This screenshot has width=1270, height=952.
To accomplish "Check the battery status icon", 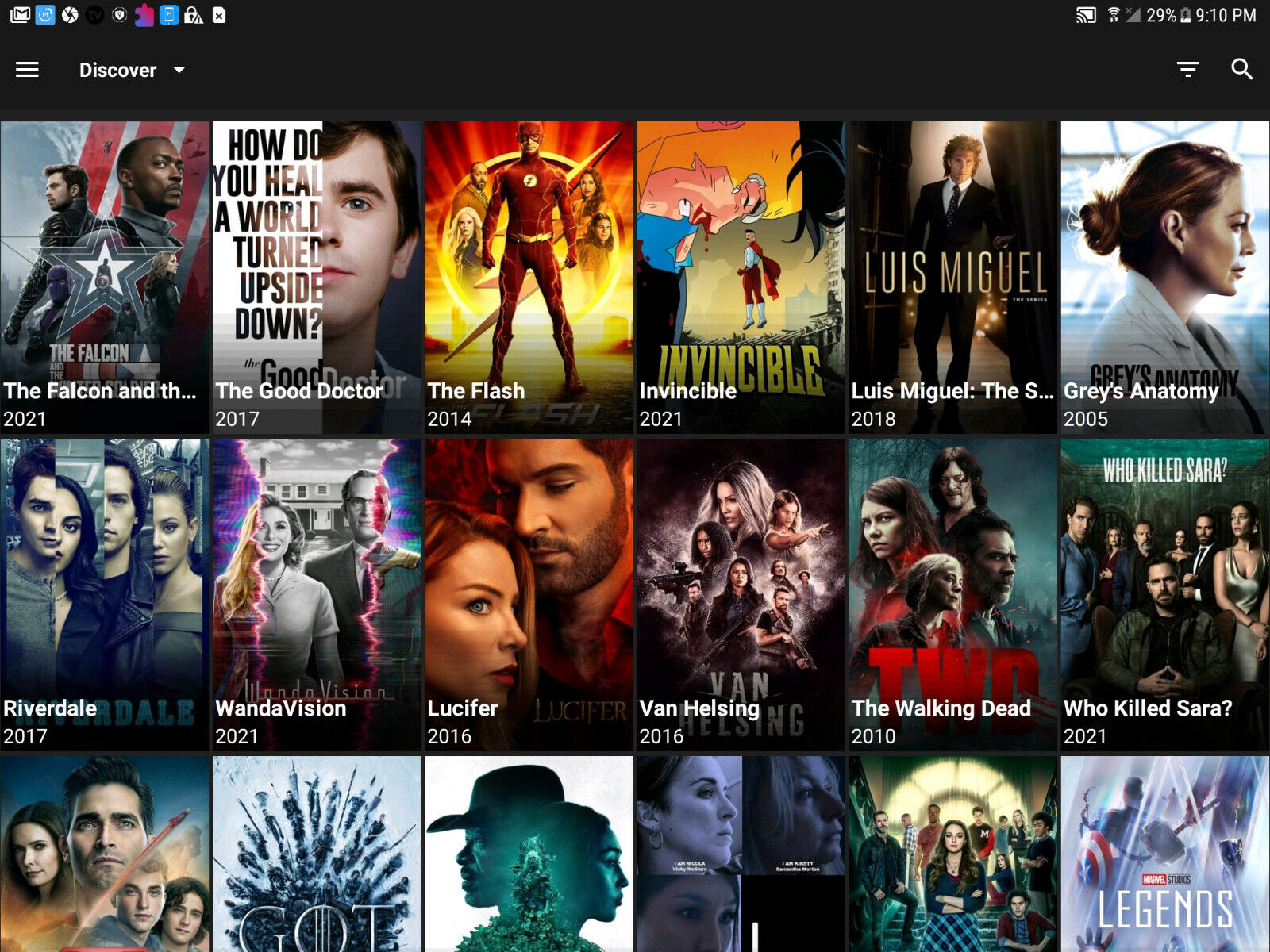I will click(x=1186, y=15).
